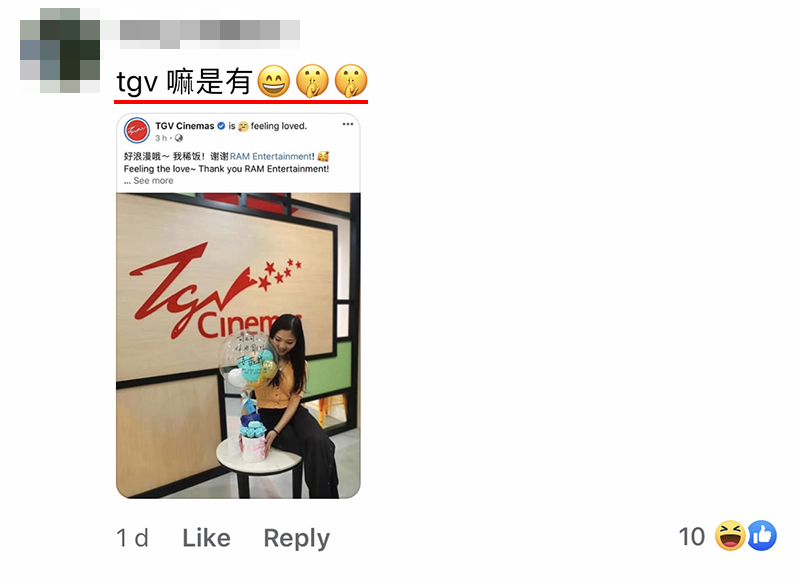The image size is (800, 578).
Task: Open the TGV Cinemas page name link
Action: pos(185,125)
